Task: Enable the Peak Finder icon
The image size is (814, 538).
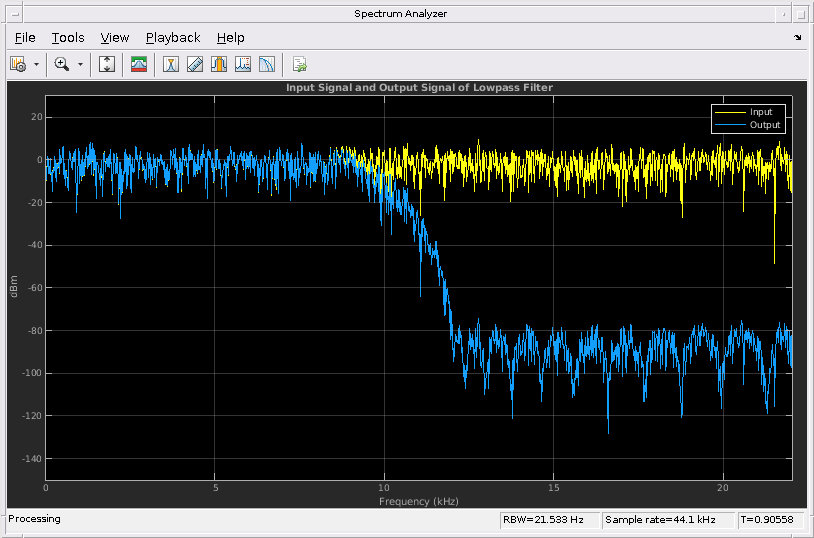Action: [x=243, y=64]
